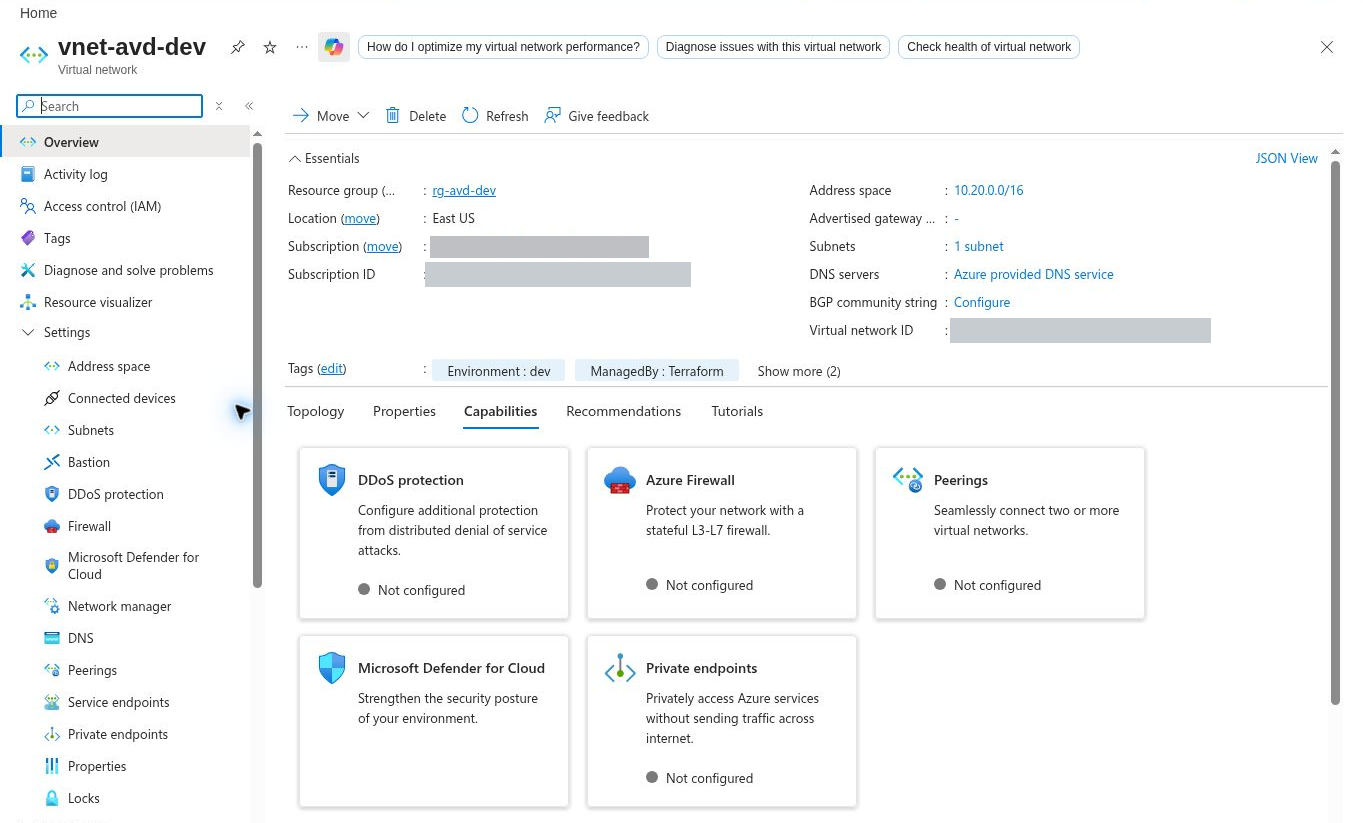Add vnet-avd-dev to favorites with star icon
This screenshot has width=1363, height=823.
[270, 47]
